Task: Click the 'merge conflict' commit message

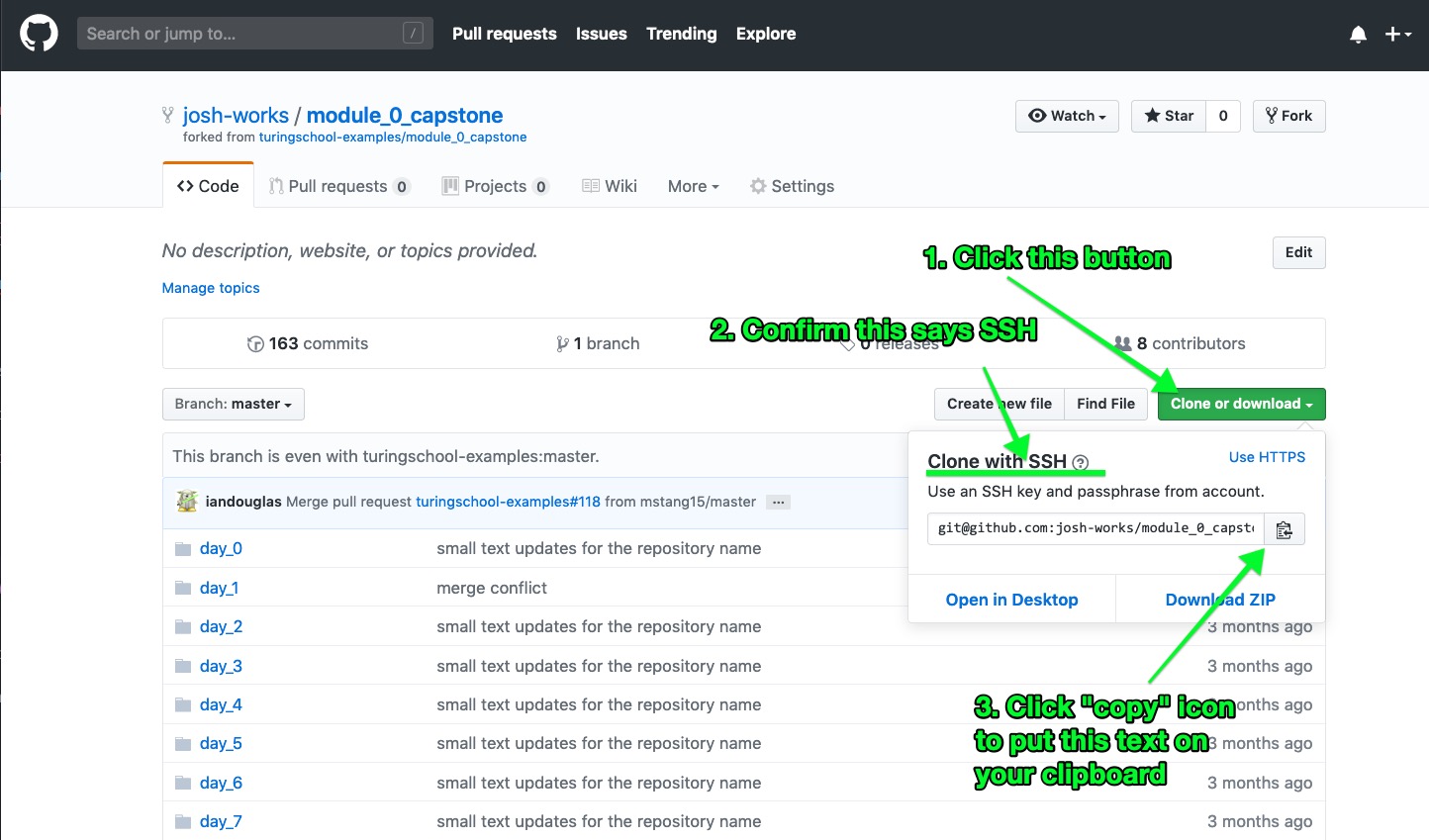Action: 492,588
